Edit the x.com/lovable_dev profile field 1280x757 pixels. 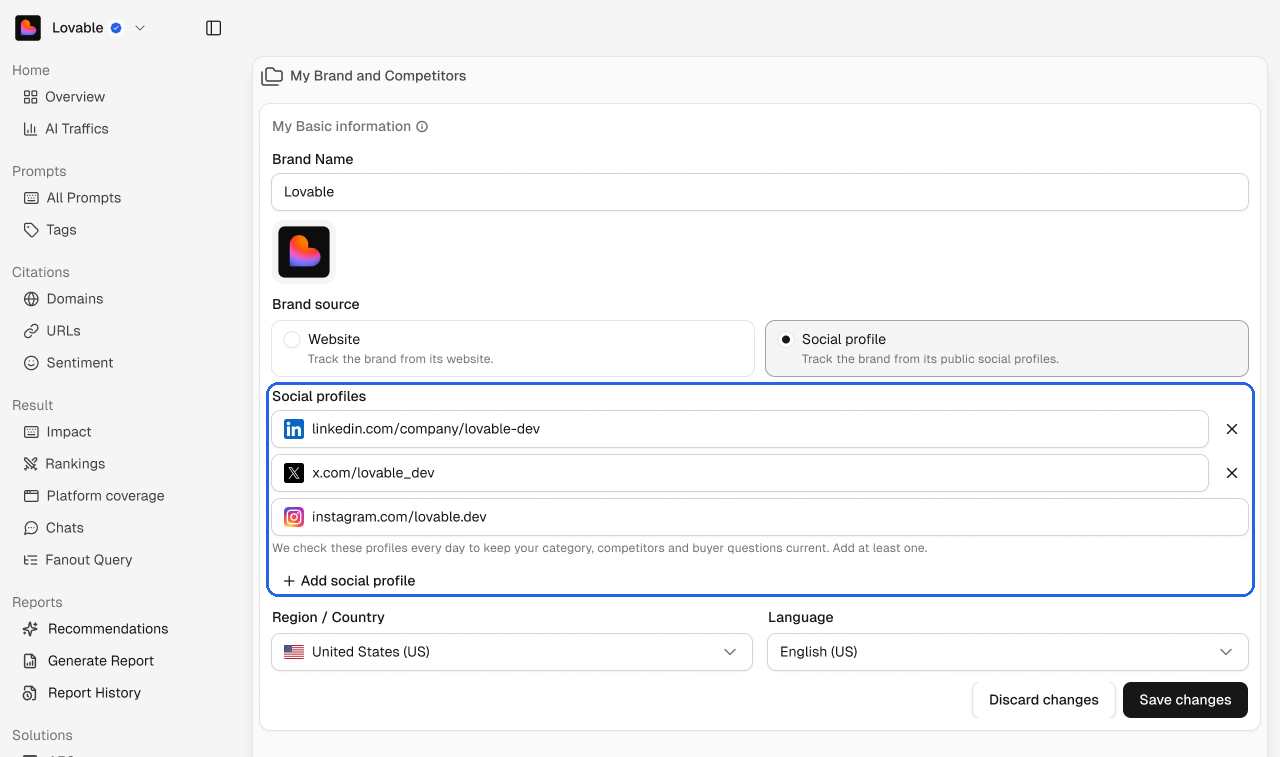pos(740,473)
